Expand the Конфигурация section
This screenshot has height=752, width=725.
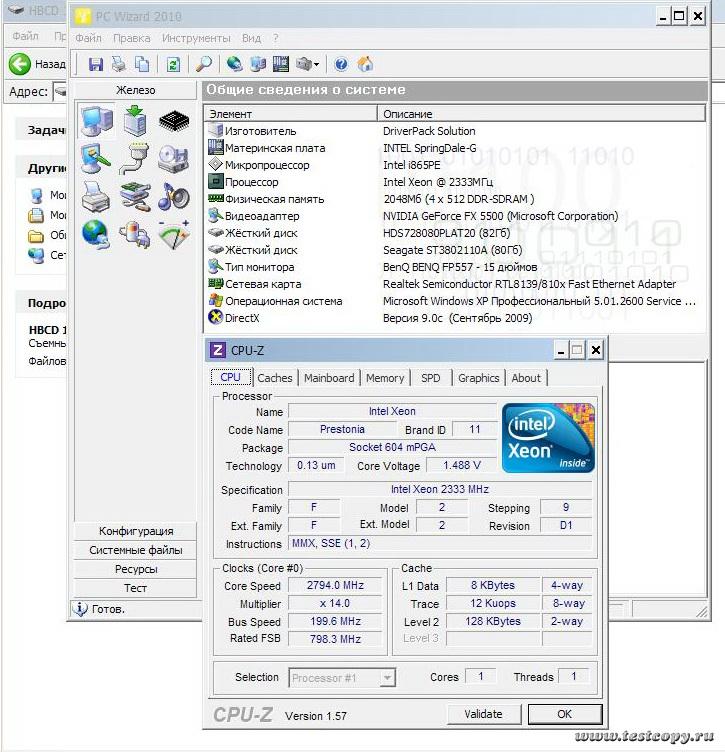coord(136,531)
